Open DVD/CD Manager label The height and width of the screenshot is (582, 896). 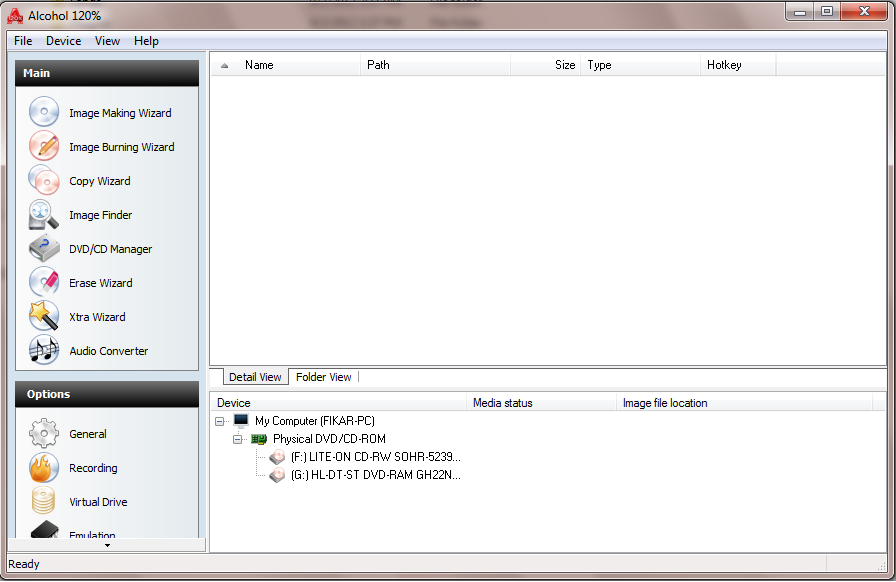110,249
